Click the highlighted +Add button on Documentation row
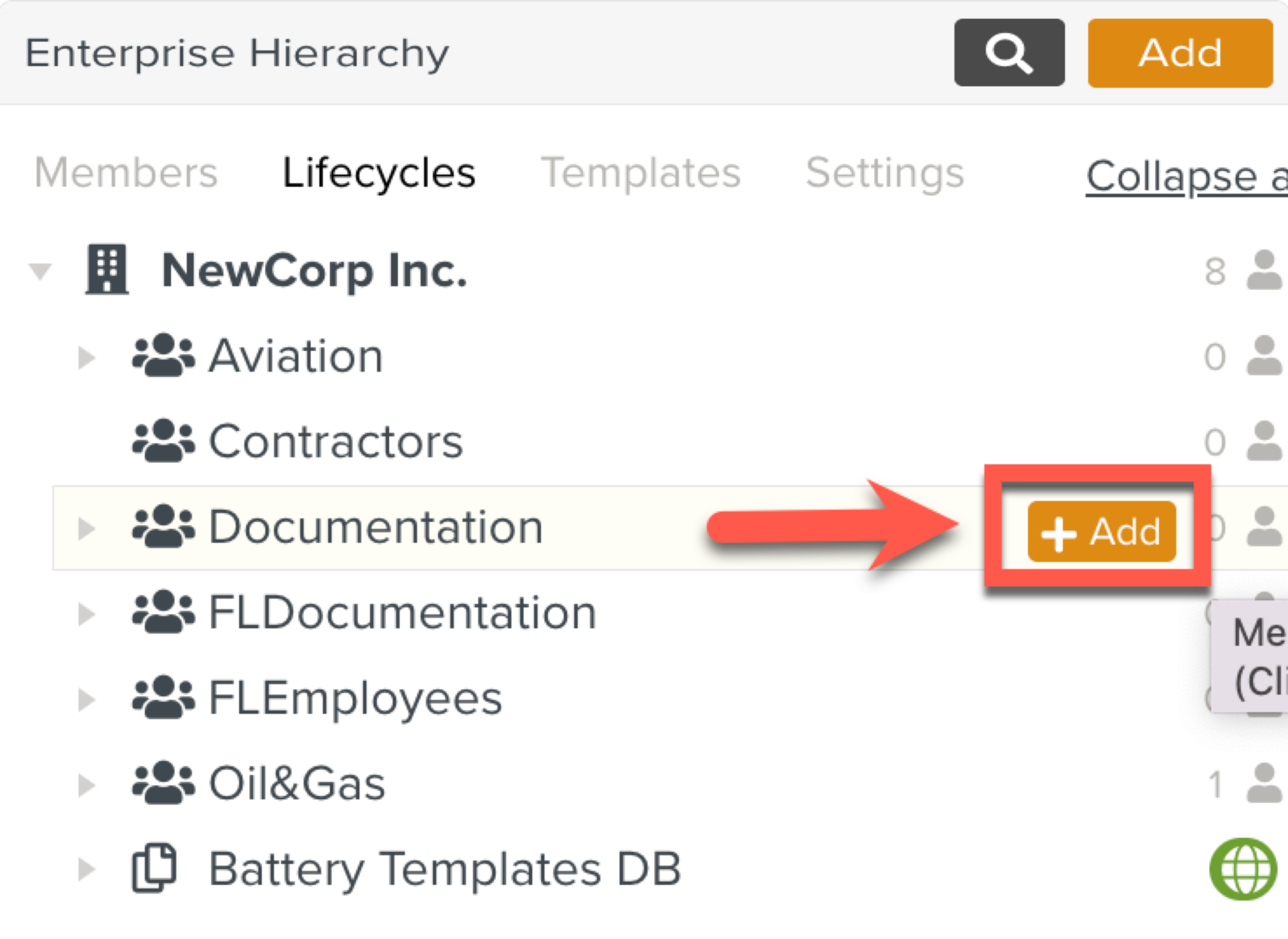This screenshot has width=1288, height=939. (x=1100, y=531)
